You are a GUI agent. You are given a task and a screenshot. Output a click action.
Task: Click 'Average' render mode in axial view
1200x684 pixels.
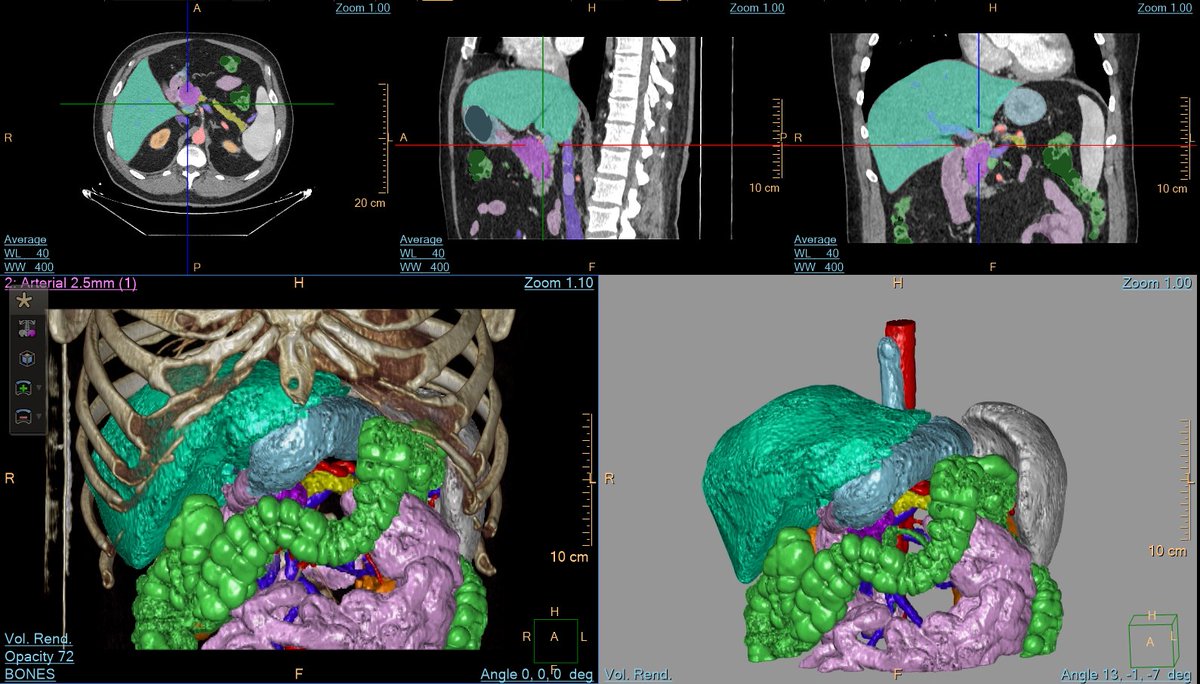[x=27, y=240]
